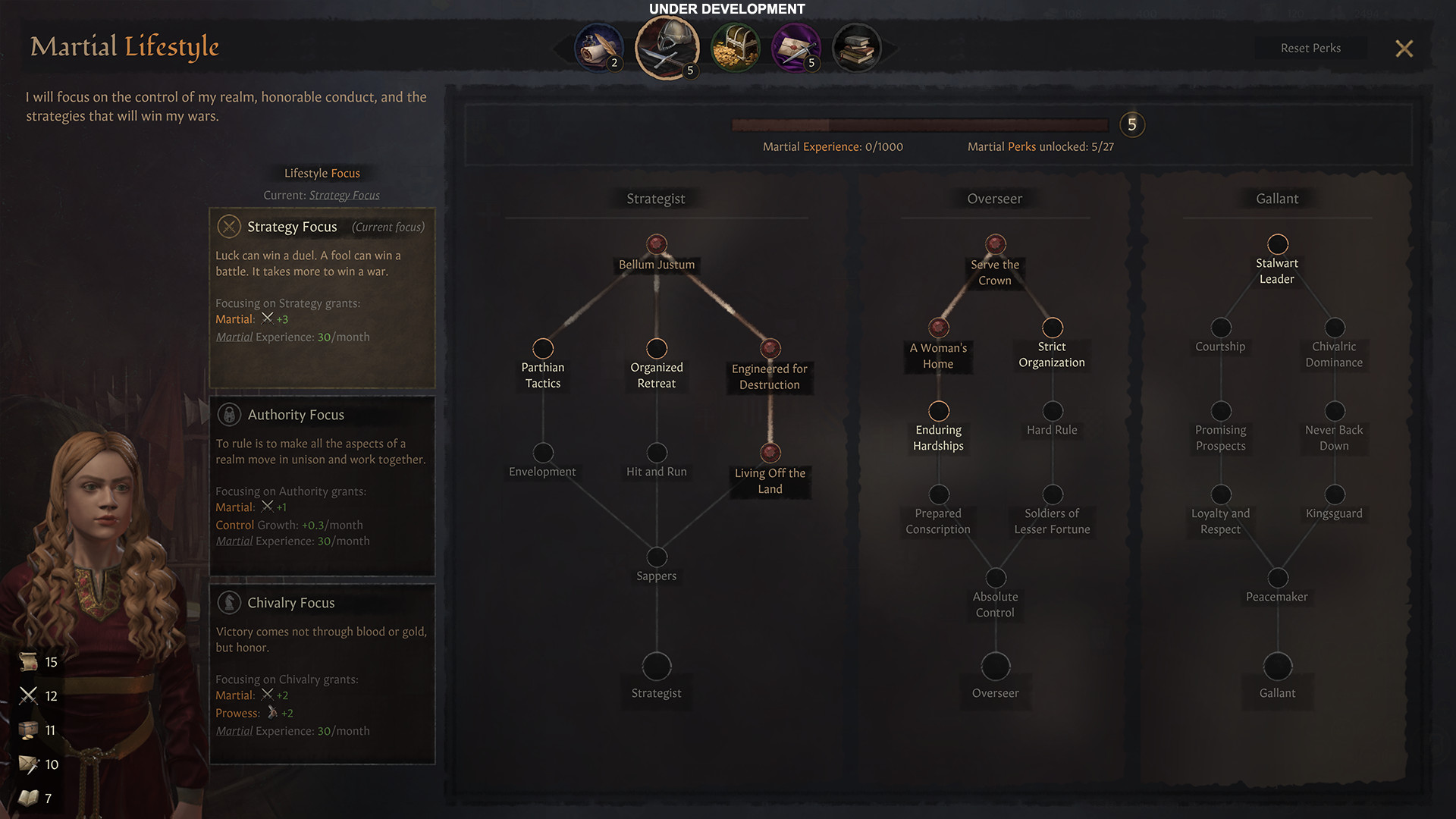Select the Diplomacy lifestyle icon
The width and height of the screenshot is (1456, 819).
pos(601,47)
